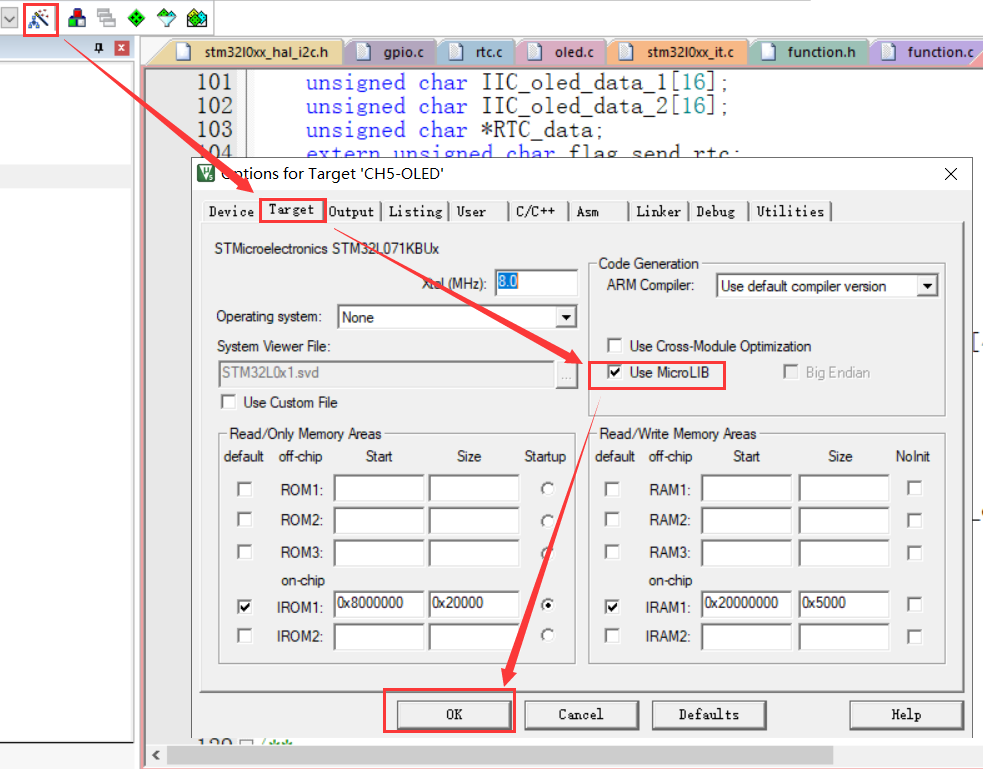Open the Linker tab
This screenshot has height=769, width=983.
658,212
